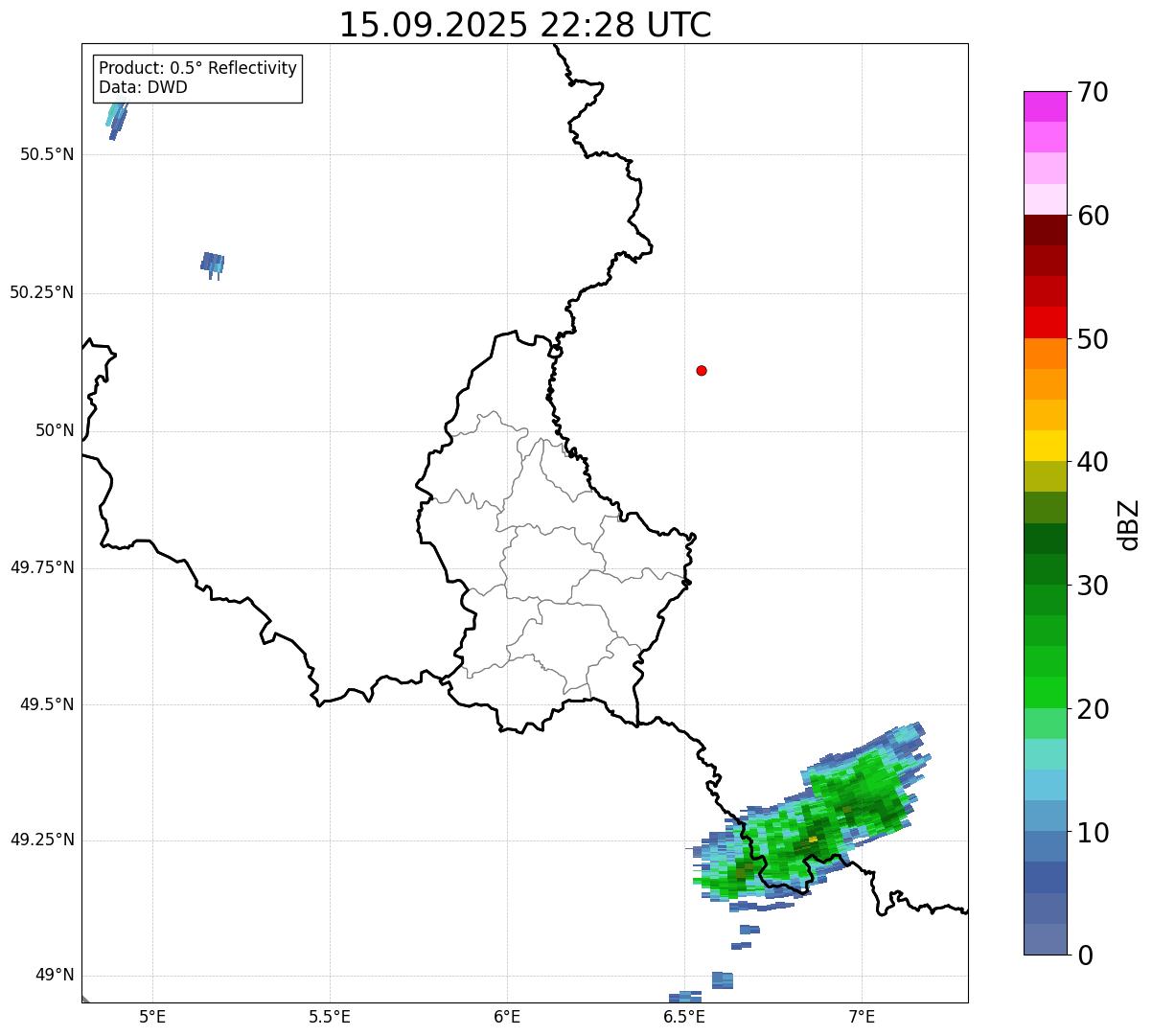Click the small radar echo near 50.3°N 5.2°E
The width and height of the screenshot is (1152, 1036).
(212, 264)
